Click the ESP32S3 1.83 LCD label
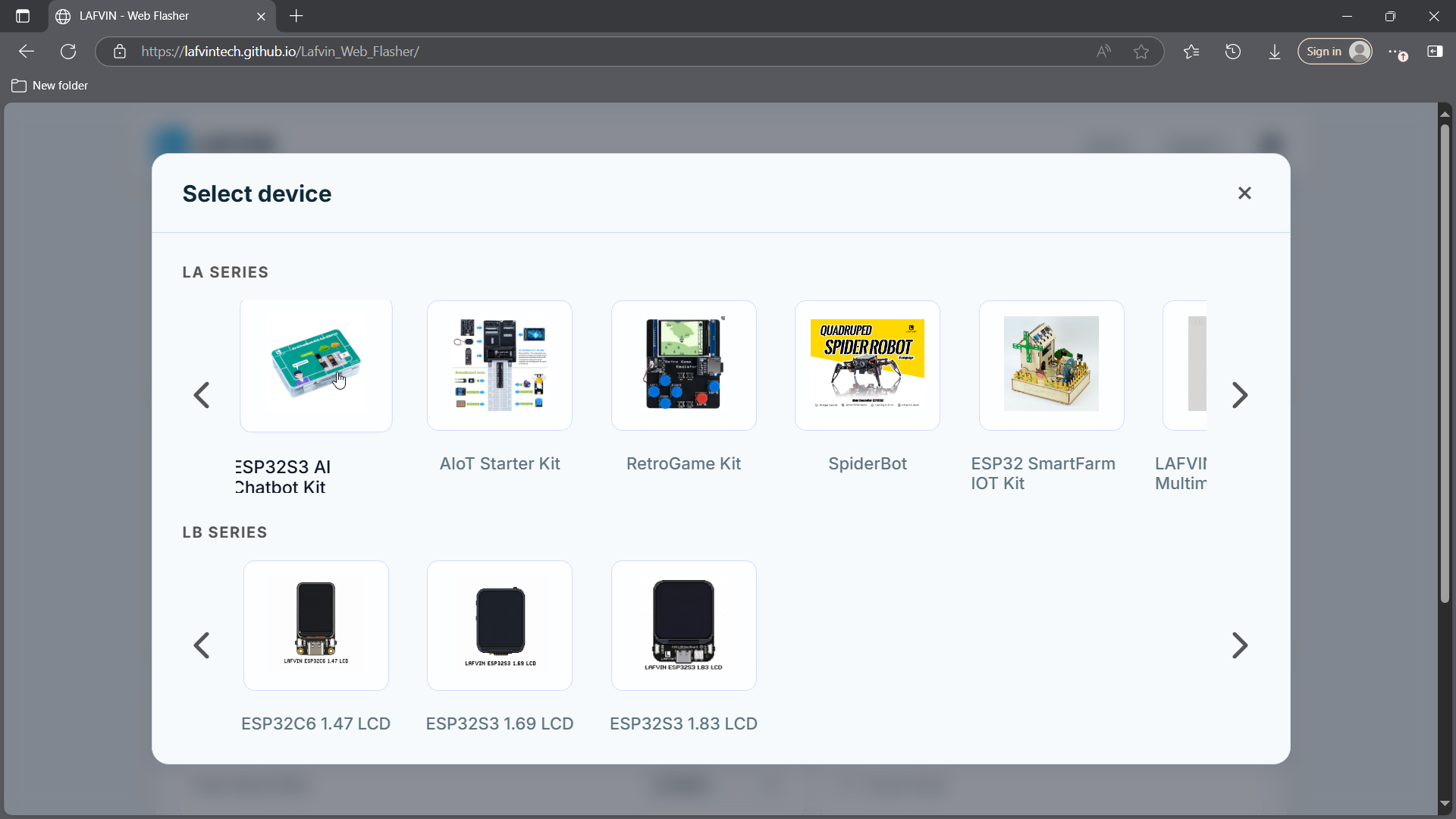This screenshot has height=819, width=1456. (684, 723)
